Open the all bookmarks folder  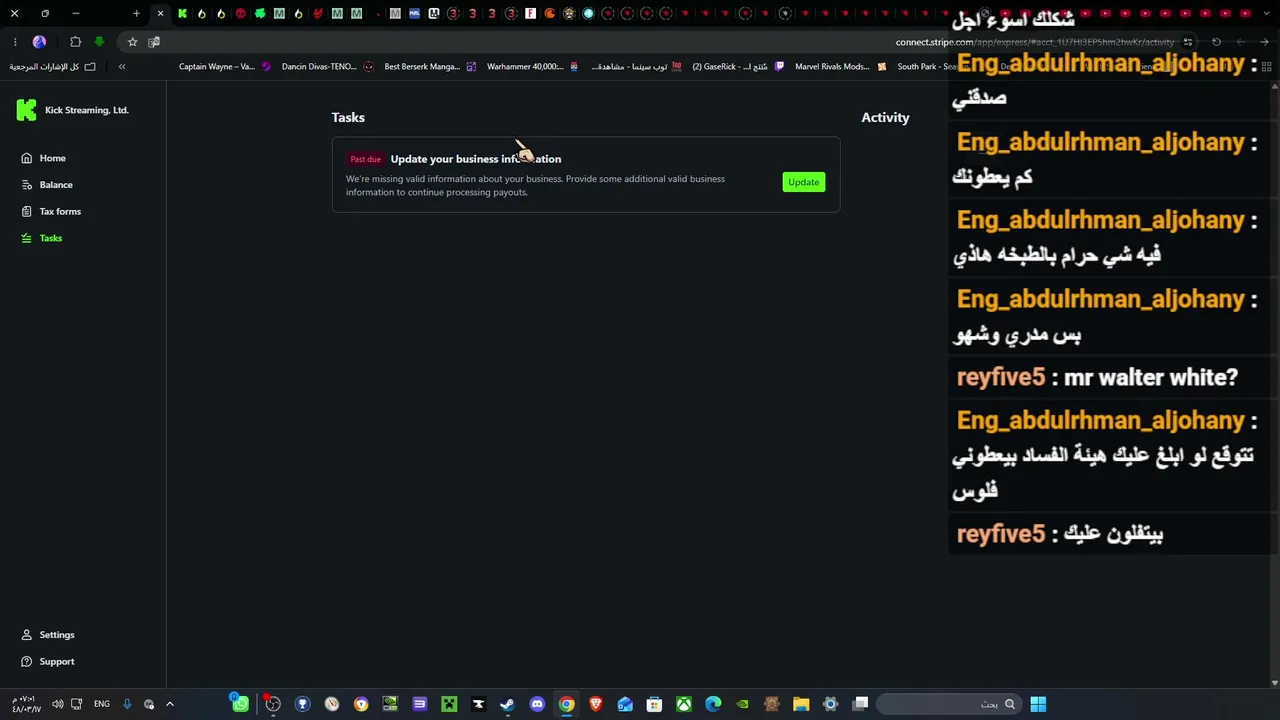53,67
